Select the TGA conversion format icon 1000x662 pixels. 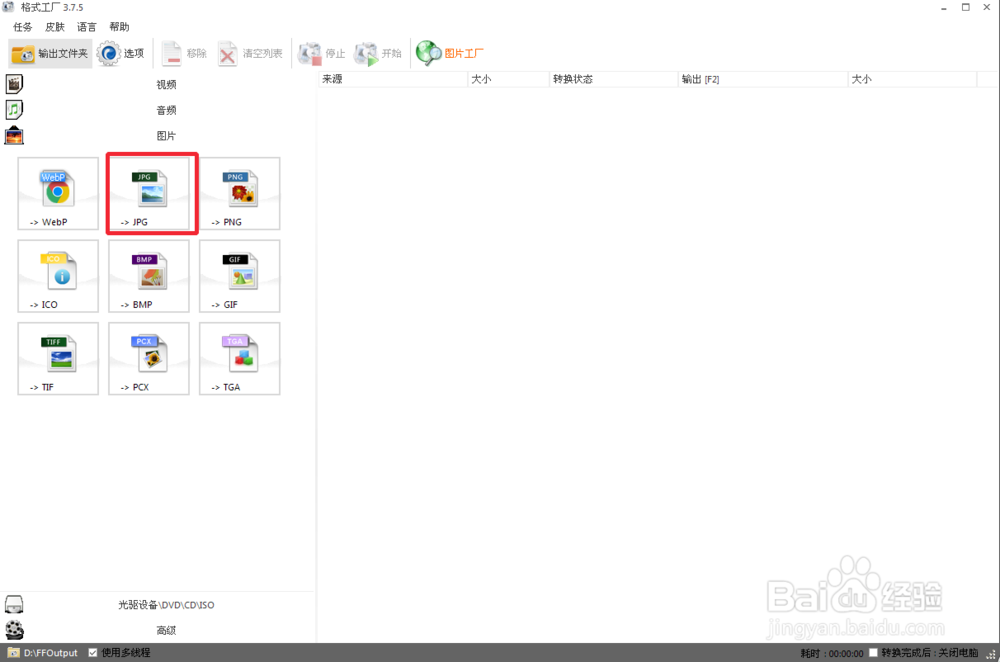tap(240, 358)
